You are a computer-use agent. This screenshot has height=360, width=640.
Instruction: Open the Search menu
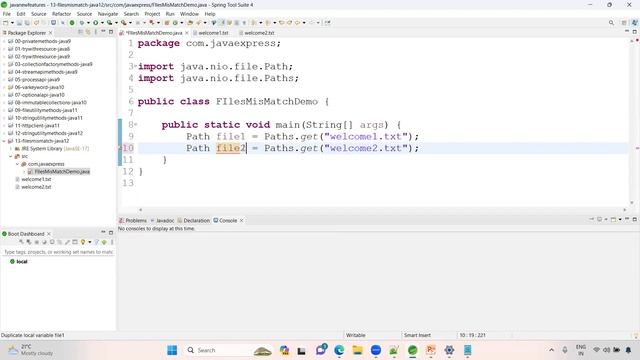point(131,14)
